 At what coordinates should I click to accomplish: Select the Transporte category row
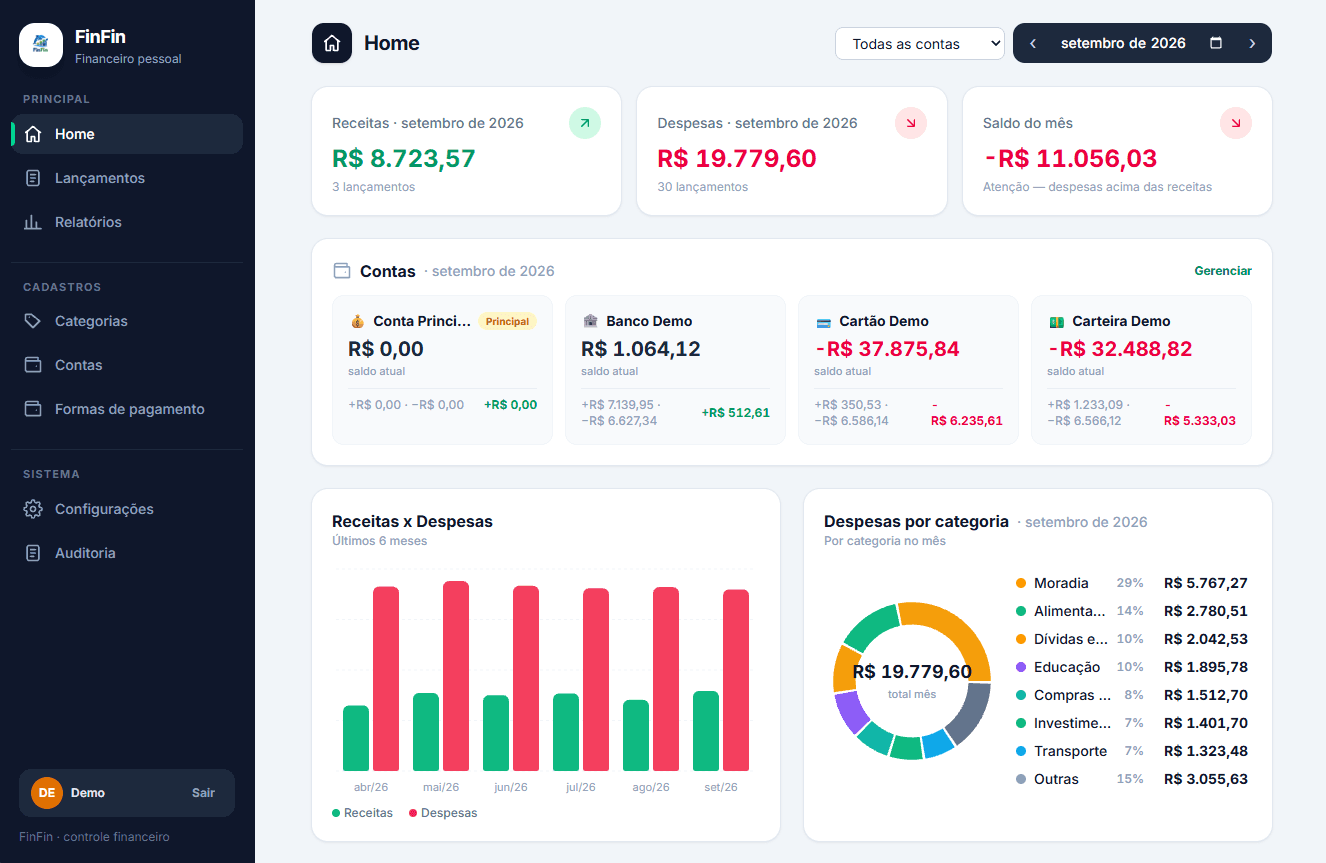click(x=1131, y=751)
